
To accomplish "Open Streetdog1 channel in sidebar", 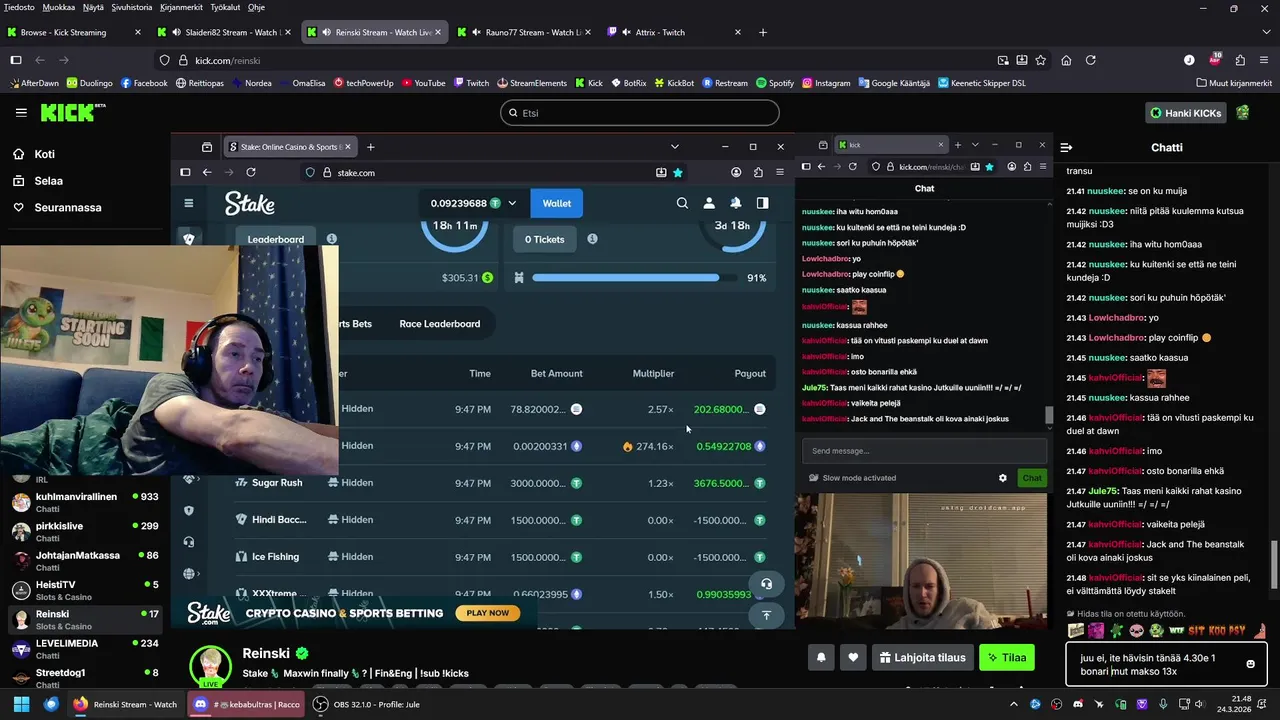I will click(x=85, y=676).
